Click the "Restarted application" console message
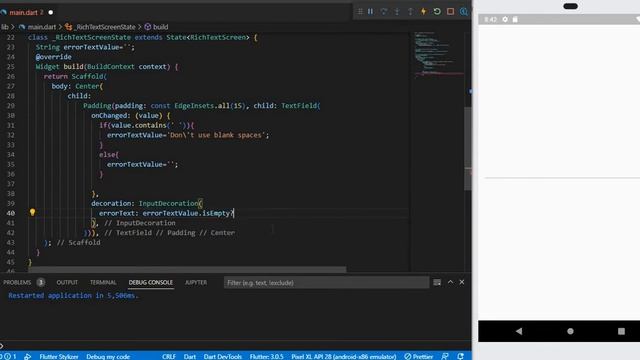This screenshot has height=360, width=640. click(x=73, y=296)
